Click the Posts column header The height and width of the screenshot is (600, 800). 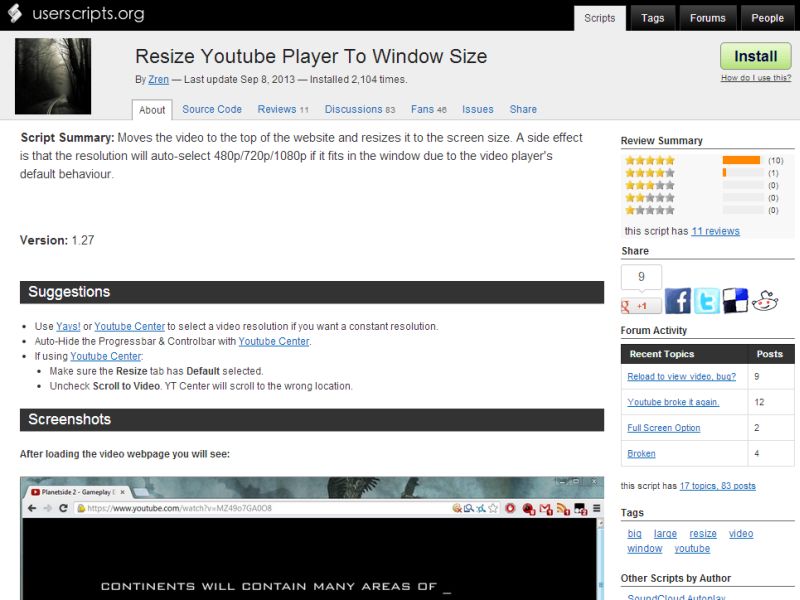click(769, 354)
